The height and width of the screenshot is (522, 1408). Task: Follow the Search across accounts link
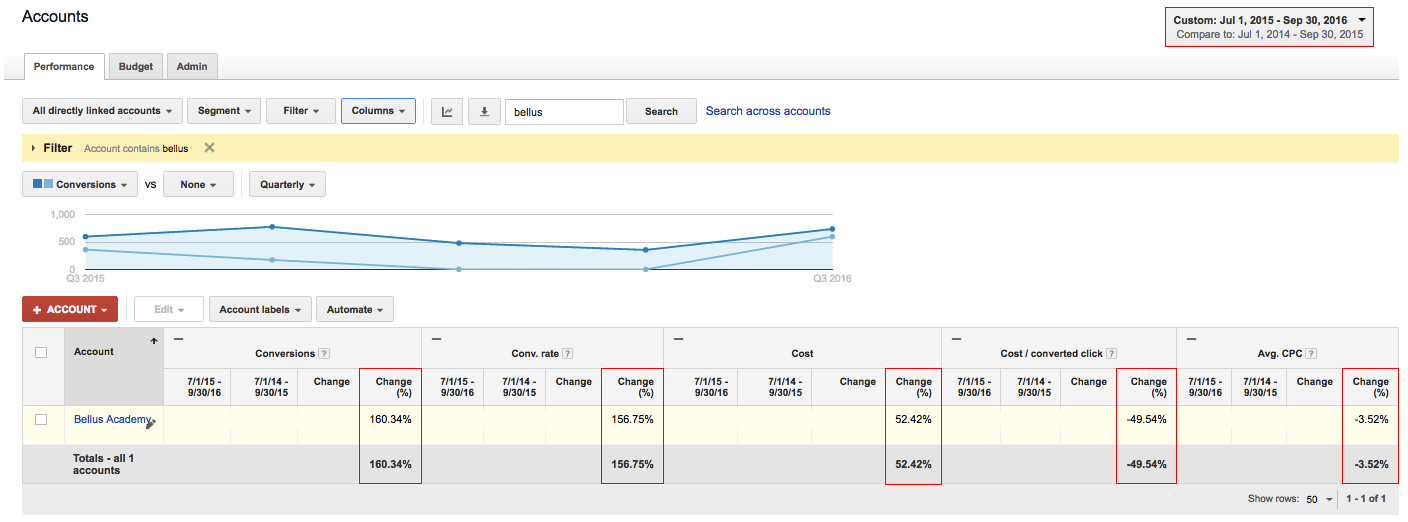768,111
